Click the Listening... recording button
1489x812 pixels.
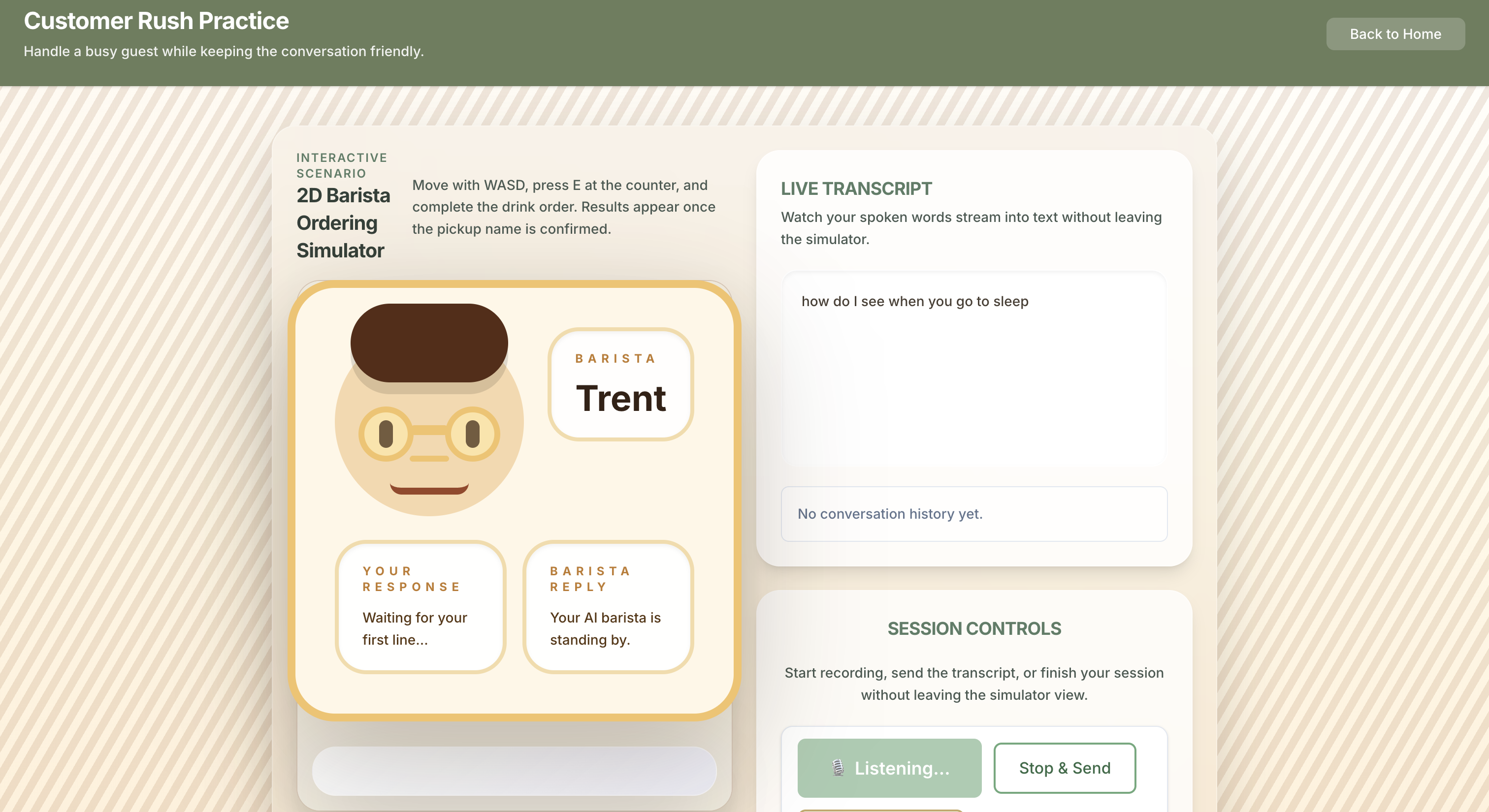(x=889, y=768)
